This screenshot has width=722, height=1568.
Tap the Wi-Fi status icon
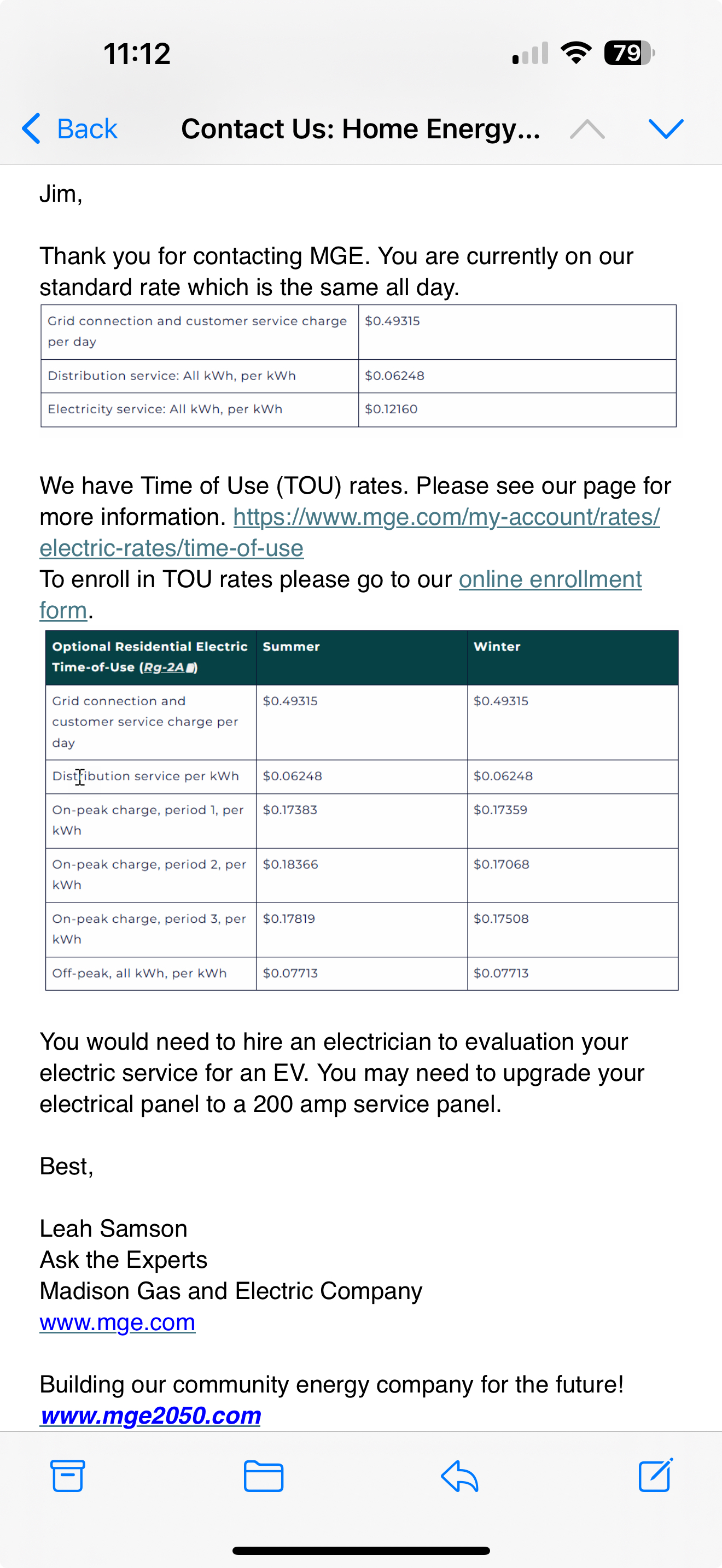click(x=576, y=53)
